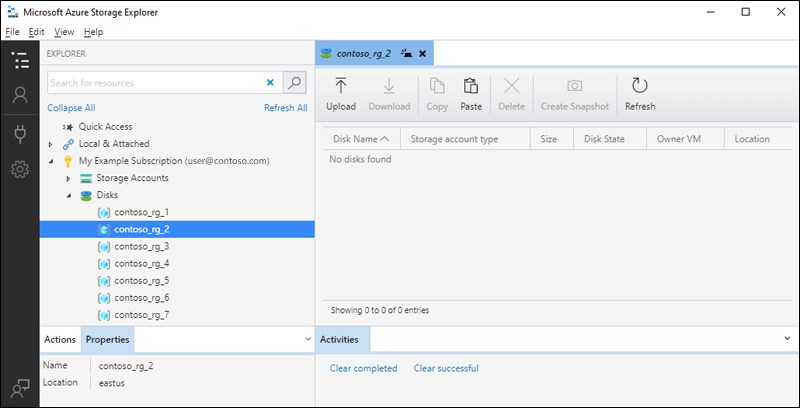
Task: Open the File menu
Action: 12,32
